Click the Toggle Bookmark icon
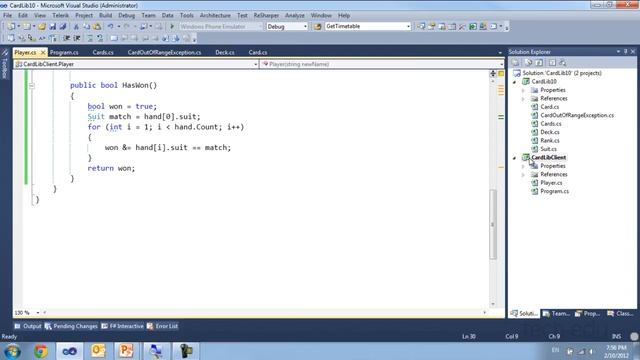The height and width of the screenshot is (360, 640). [114, 38]
